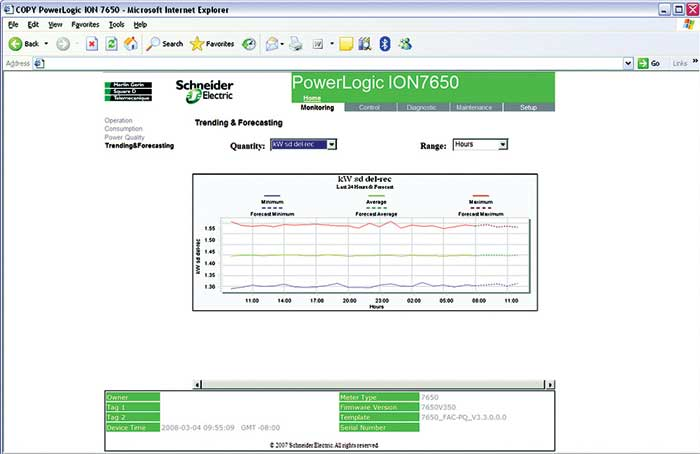The width and height of the screenshot is (700, 454).
Task: Open the yellow note icon in toolbar
Action: [x=346, y=44]
